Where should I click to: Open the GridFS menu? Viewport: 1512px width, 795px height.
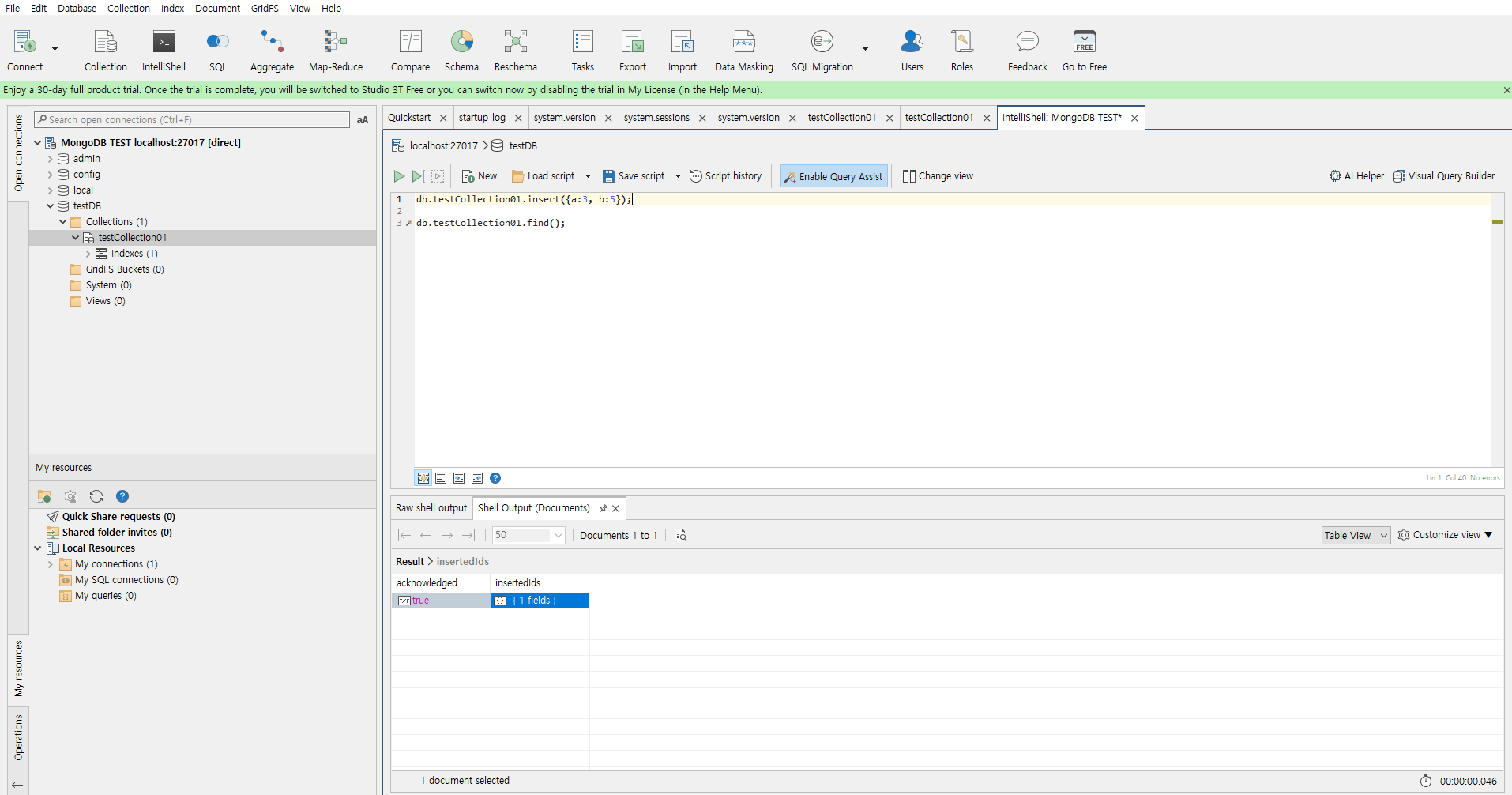click(265, 8)
